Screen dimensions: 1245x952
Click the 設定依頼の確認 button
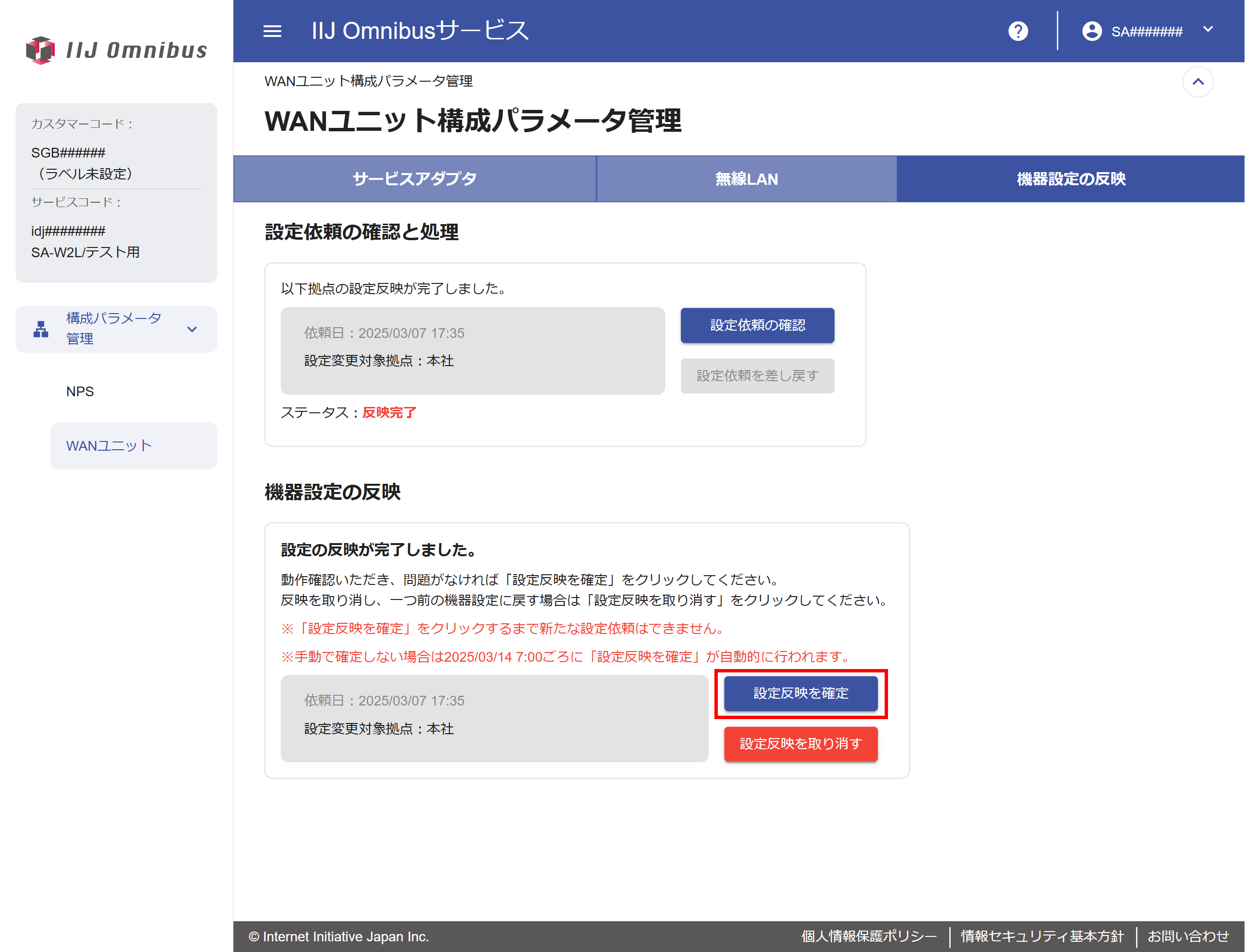[x=757, y=325]
